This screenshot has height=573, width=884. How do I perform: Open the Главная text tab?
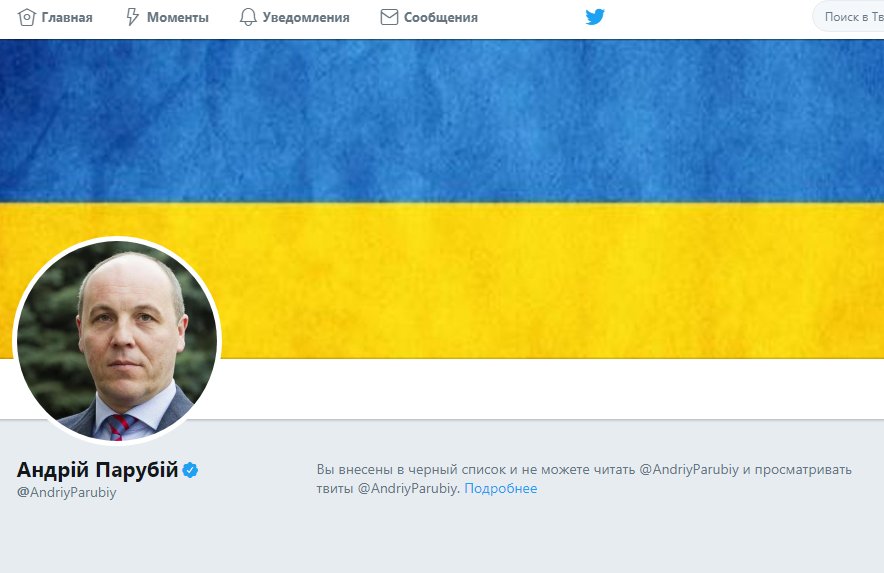67,17
